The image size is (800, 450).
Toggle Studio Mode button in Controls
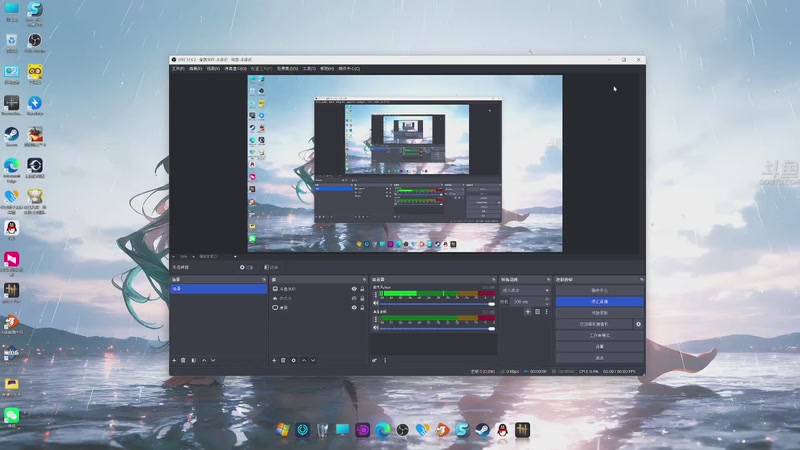coord(599,335)
